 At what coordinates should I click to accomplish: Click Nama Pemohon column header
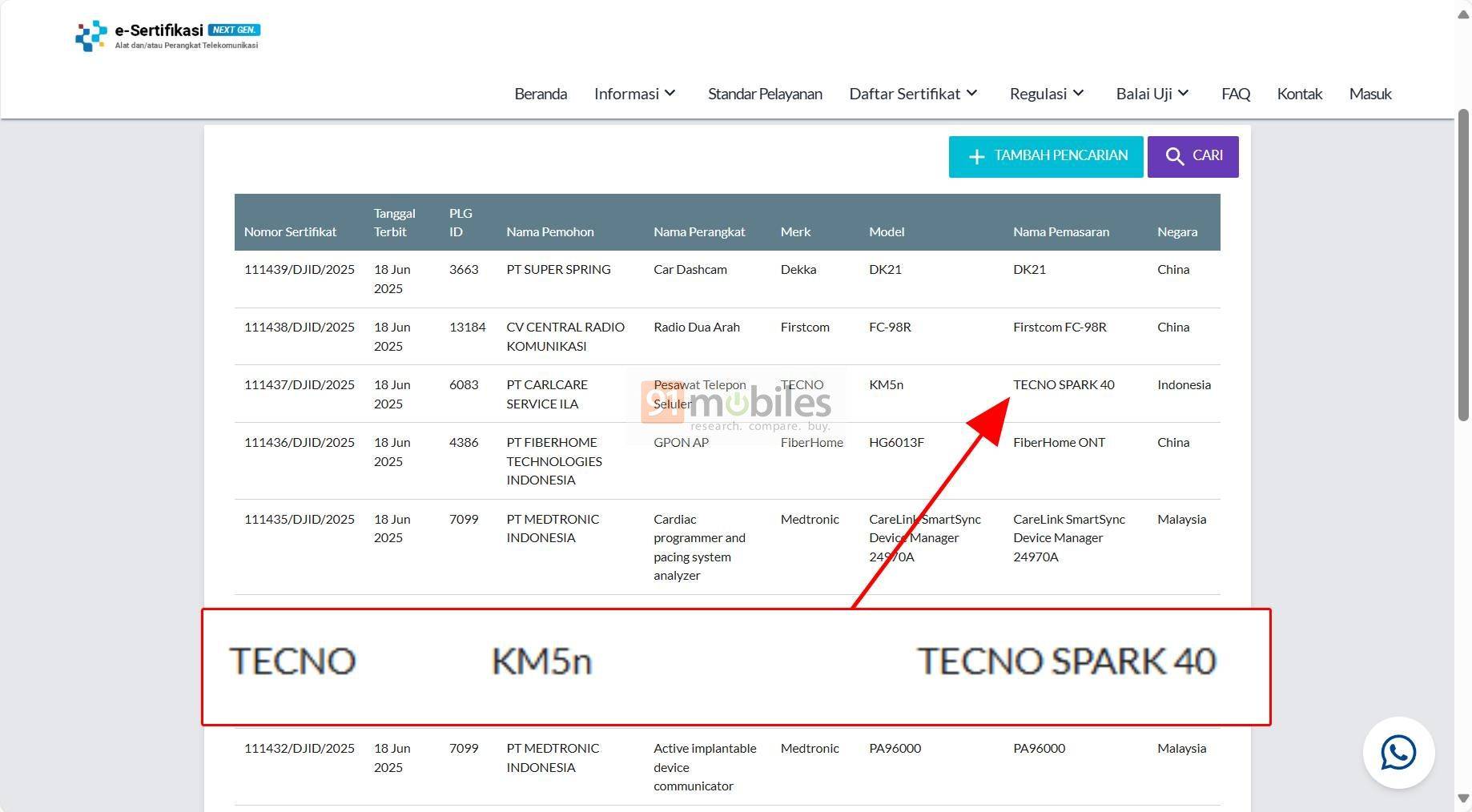tap(550, 231)
